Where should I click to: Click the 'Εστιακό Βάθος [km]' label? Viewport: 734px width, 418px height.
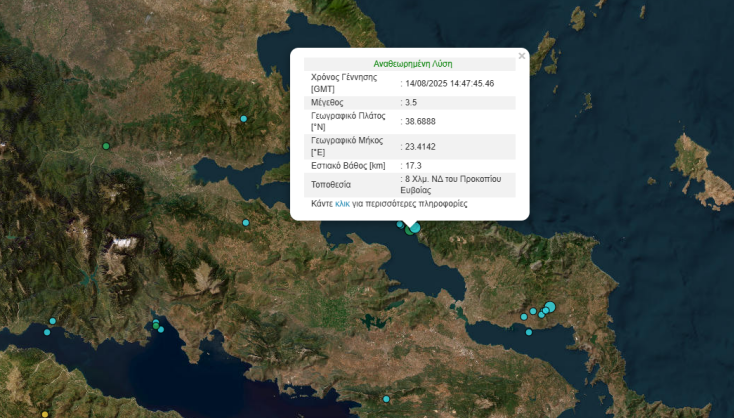click(348, 165)
